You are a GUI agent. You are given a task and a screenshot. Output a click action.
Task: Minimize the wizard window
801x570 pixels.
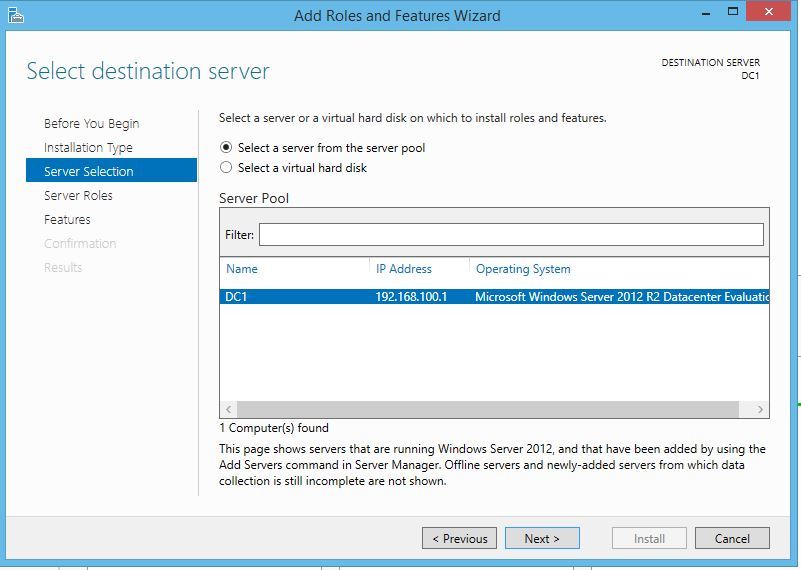[706, 12]
